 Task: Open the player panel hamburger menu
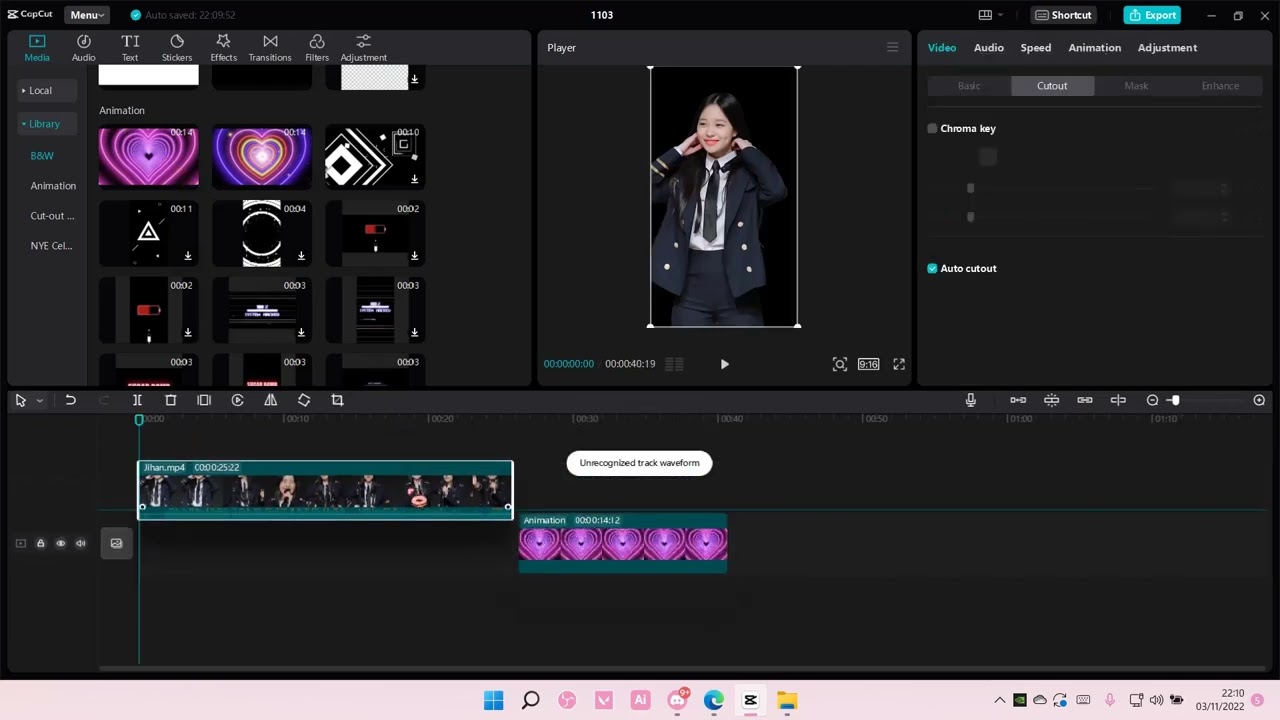click(x=892, y=47)
